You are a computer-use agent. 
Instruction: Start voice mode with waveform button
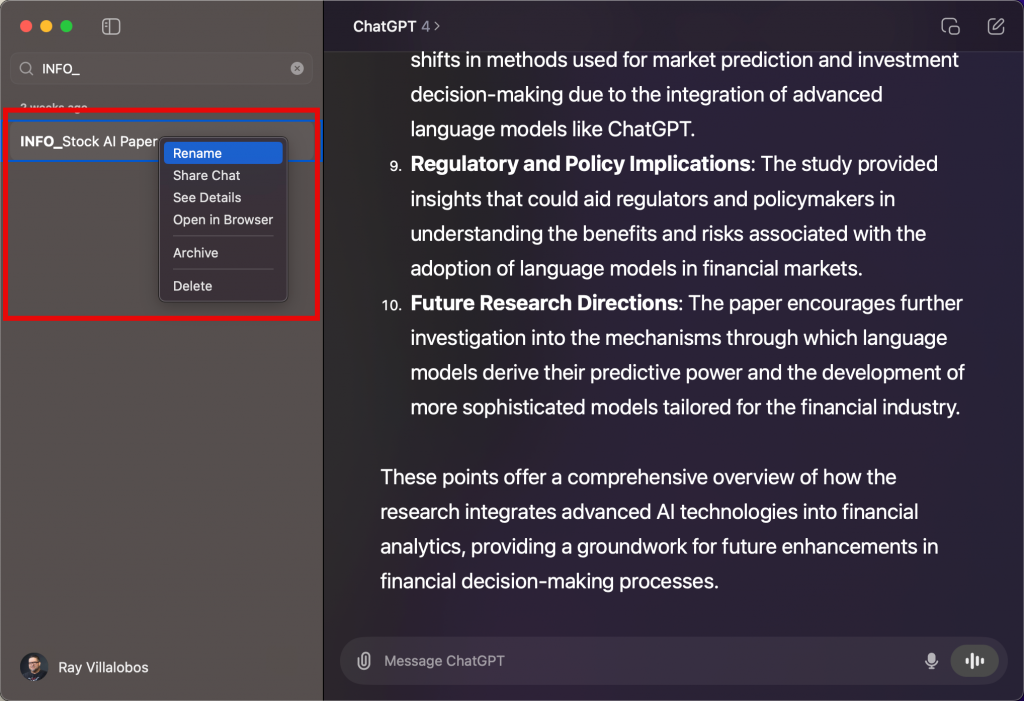[x=974, y=661]
